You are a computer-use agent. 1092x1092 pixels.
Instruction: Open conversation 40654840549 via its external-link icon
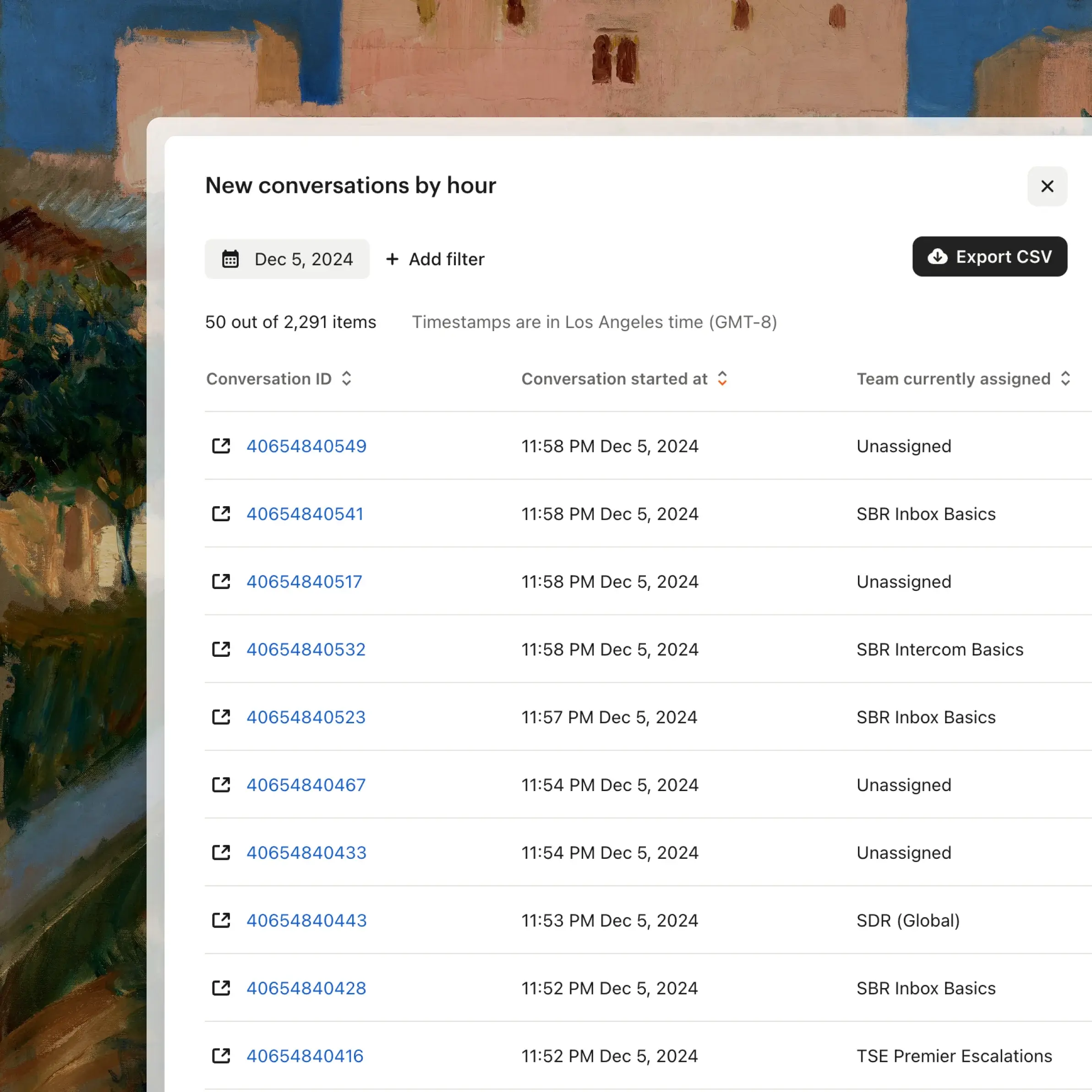pos(221,446)
